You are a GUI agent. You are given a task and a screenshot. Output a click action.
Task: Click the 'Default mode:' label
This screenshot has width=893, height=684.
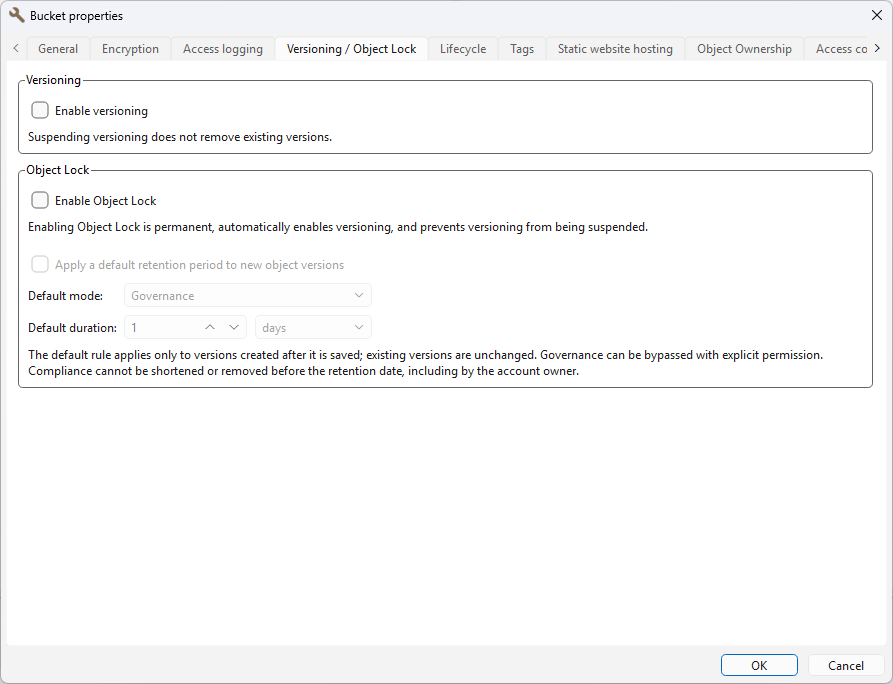(65, 296)
